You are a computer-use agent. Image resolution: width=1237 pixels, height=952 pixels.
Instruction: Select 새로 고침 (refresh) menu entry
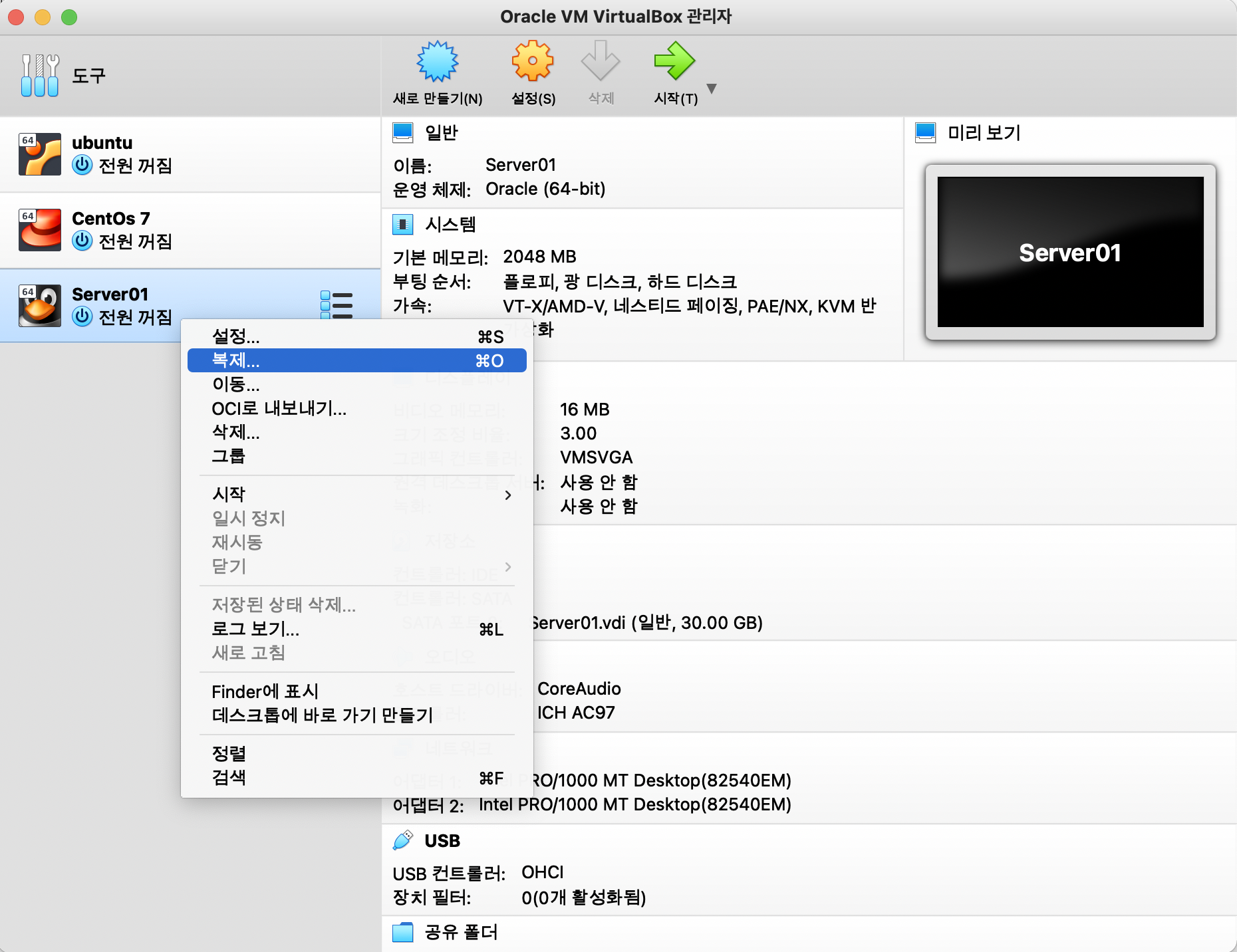(357, 653)
